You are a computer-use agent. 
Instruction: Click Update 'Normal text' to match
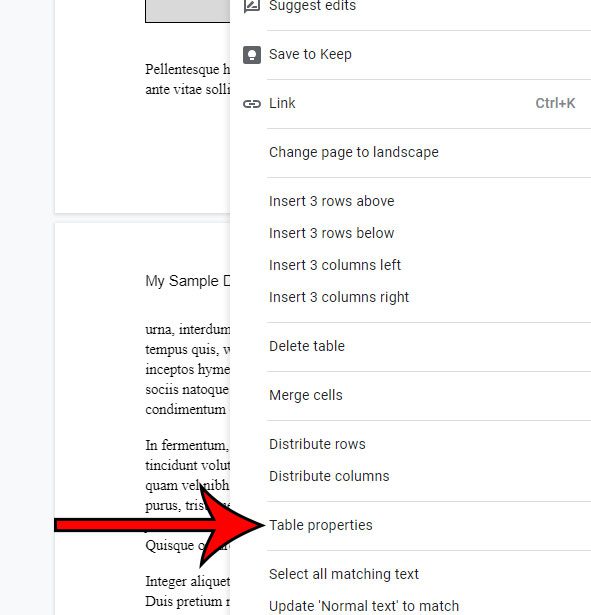tap(364, 606)
